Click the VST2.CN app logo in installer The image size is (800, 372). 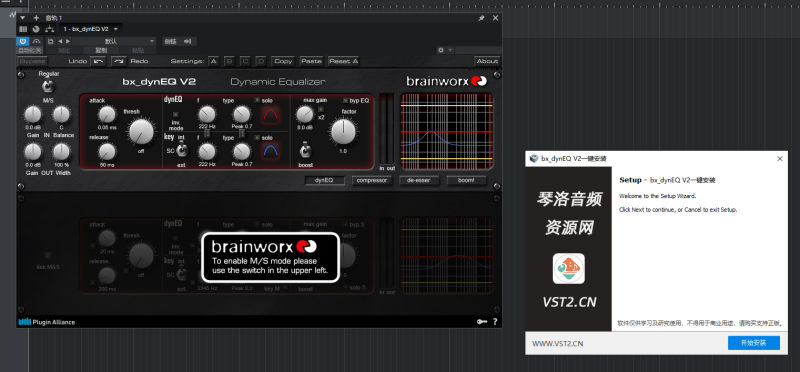(569, 269)
